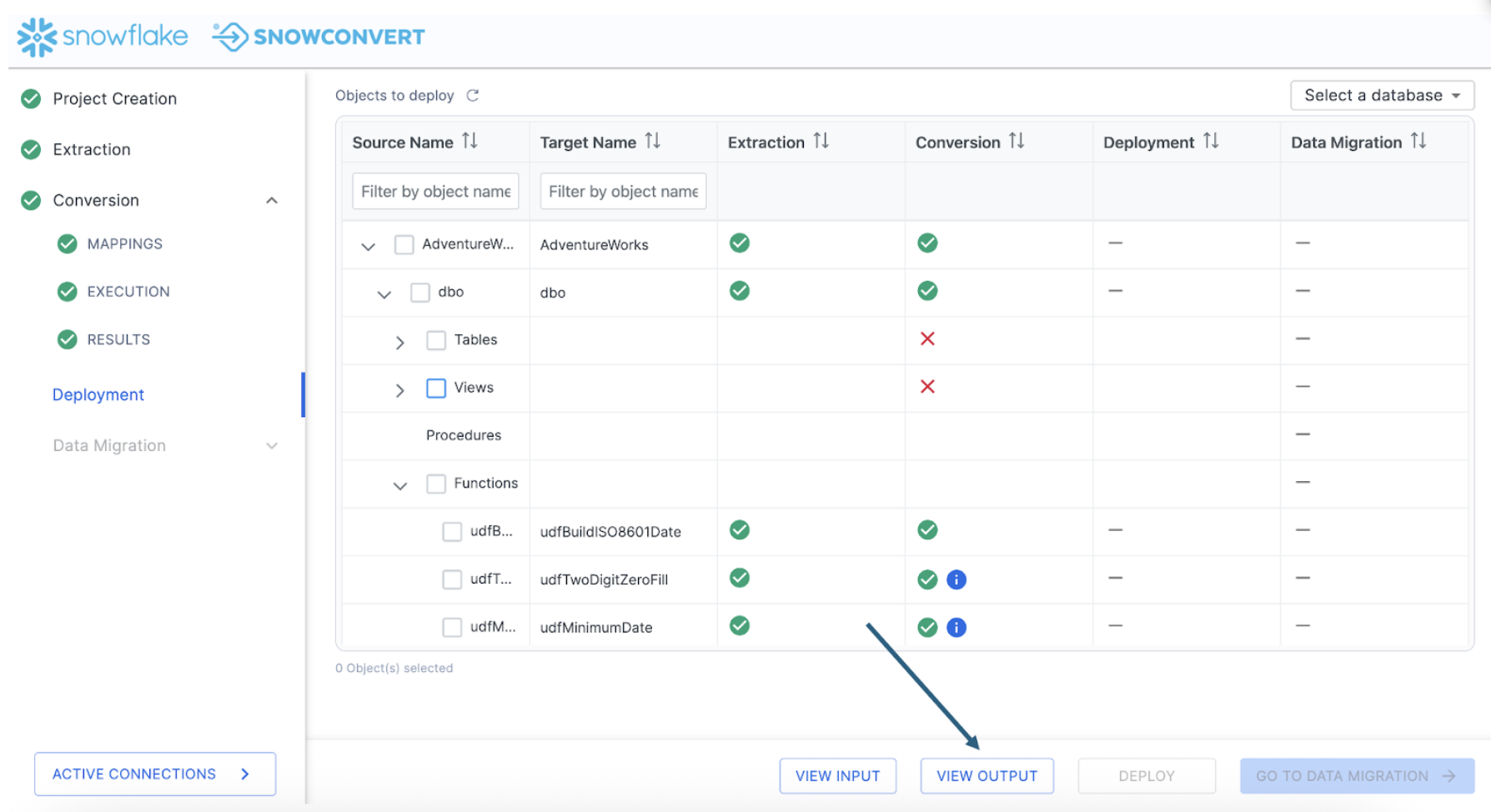The height and width of the screenshot is (812, 1491).
Task: Click red X conversion error on Tables row
Action: pos(927,338)
